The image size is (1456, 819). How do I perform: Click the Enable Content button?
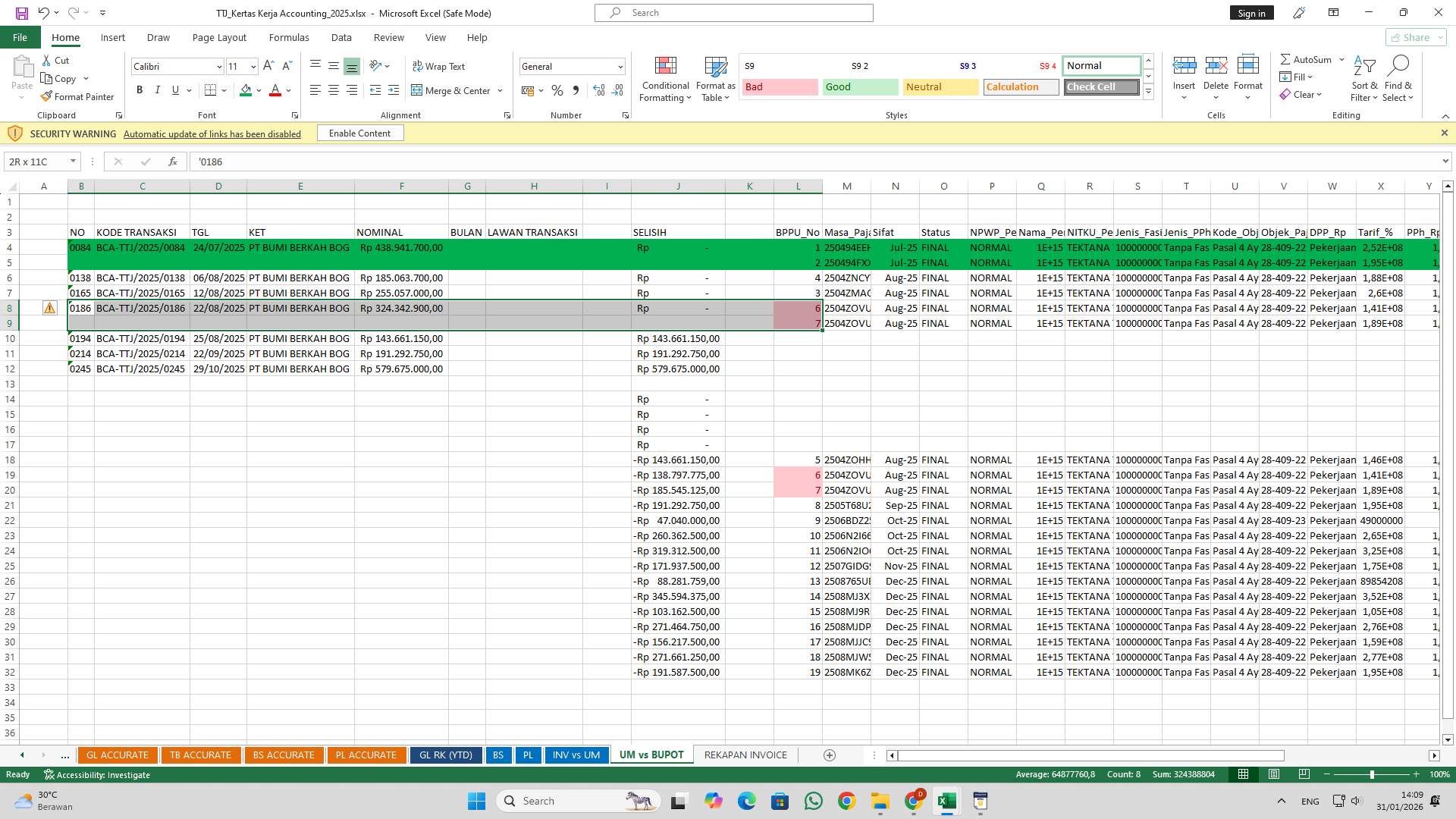click(360, 133)
